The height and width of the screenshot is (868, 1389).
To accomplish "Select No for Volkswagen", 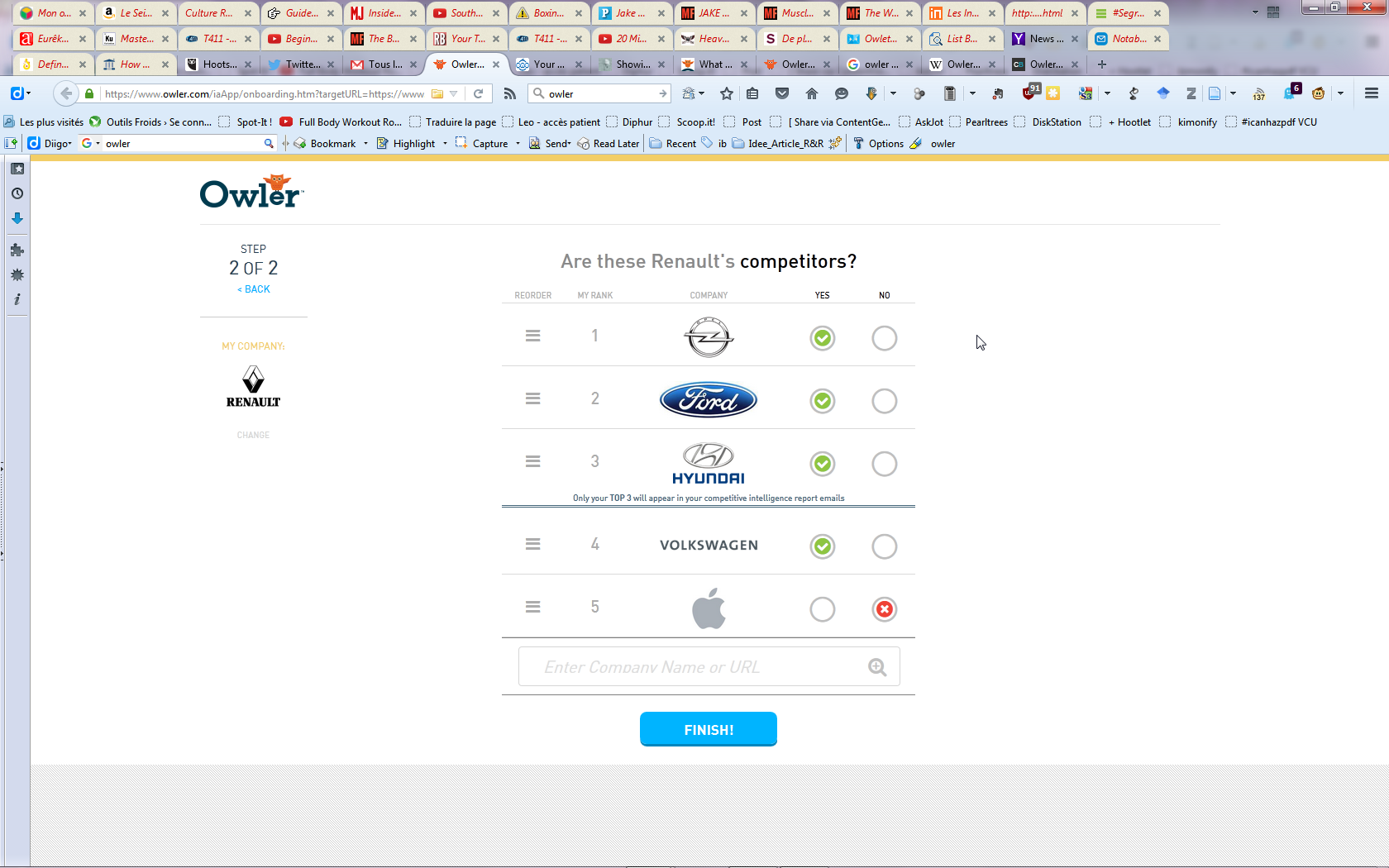I will coord(885,546).
